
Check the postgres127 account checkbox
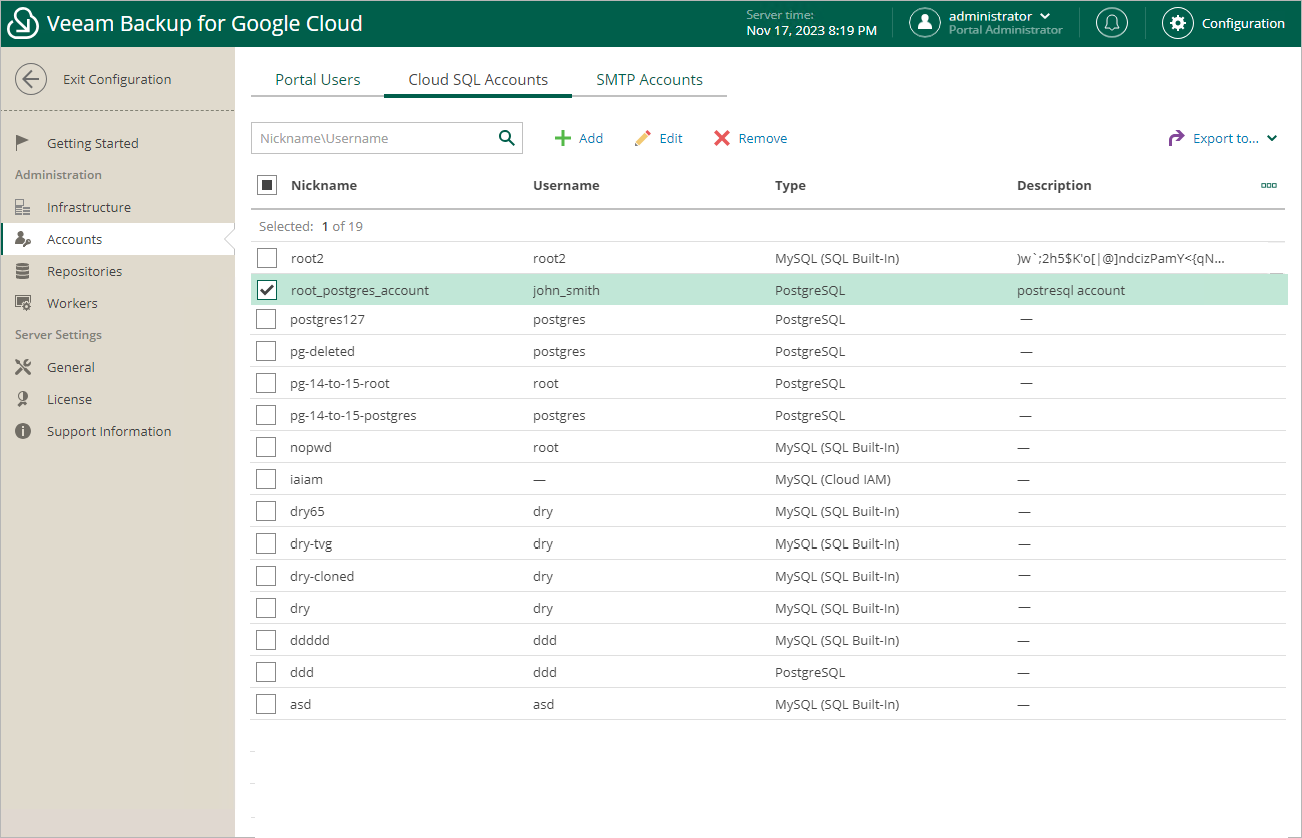coord(266,319)
